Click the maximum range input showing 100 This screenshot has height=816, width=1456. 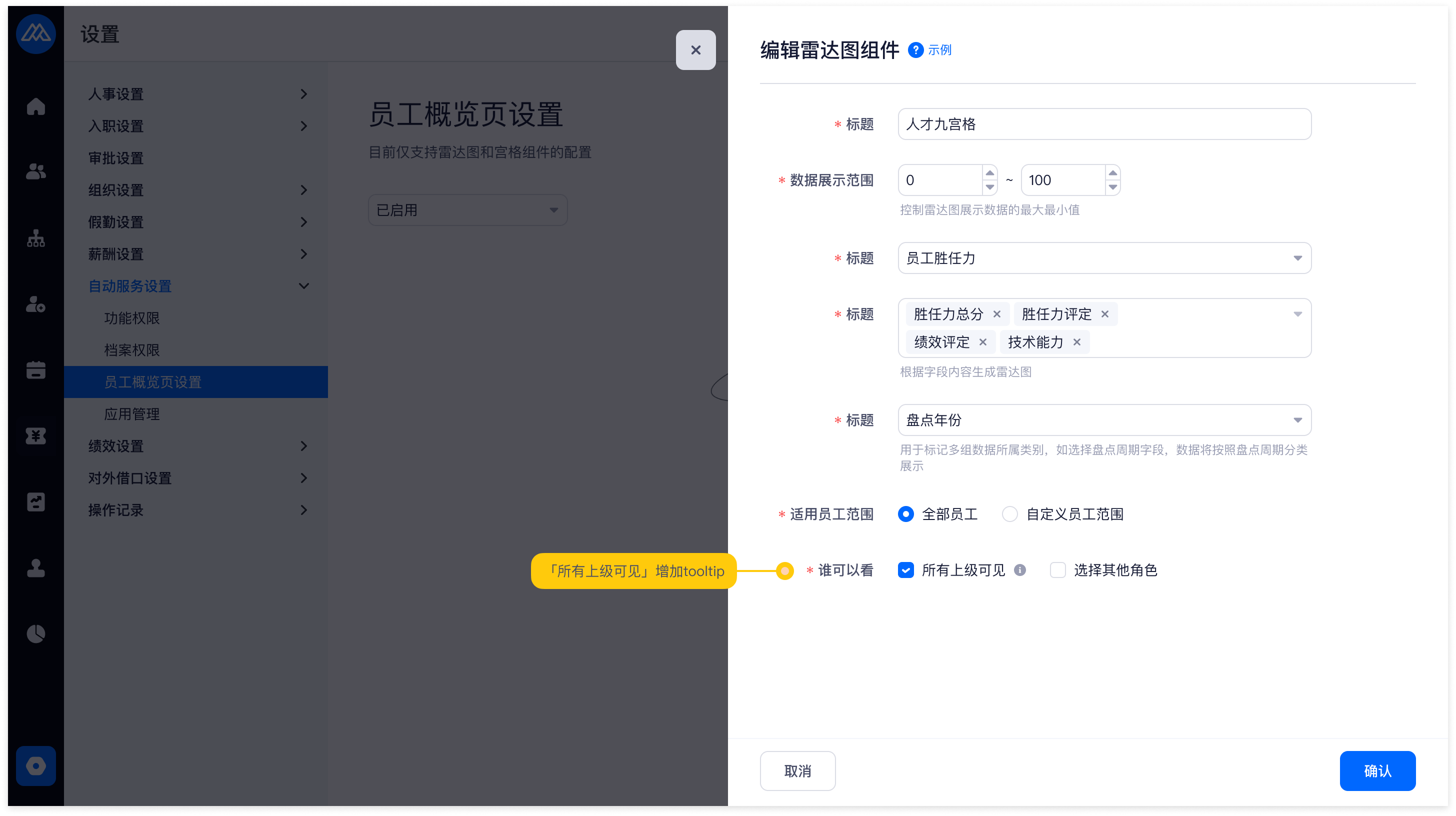coord(1063,180)
